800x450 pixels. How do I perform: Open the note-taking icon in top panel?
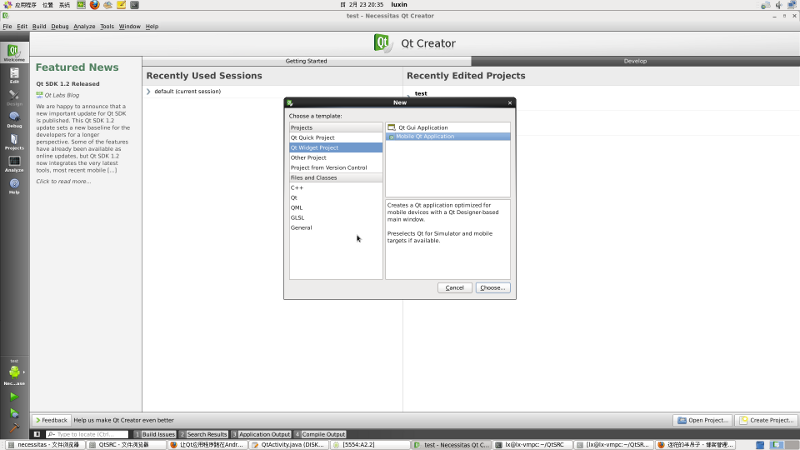coord(121,5)
